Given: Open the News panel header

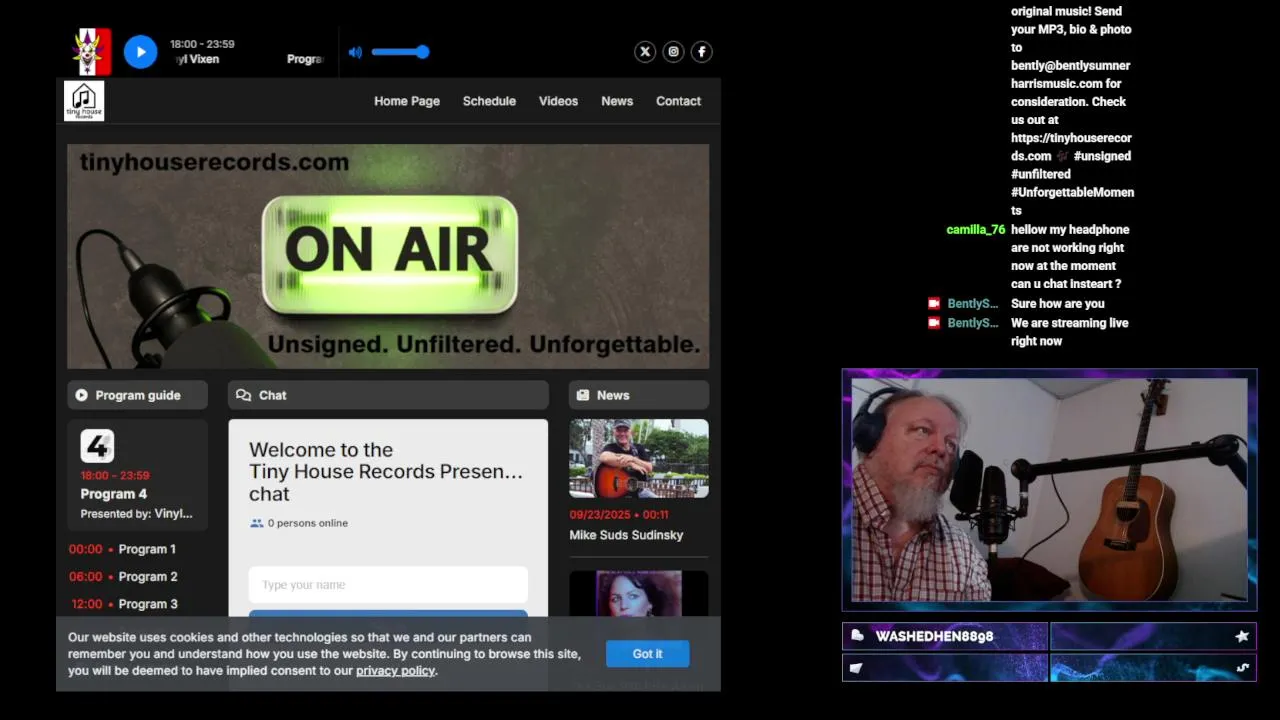Looking at the screenshot, I should (x=639, y=395).
